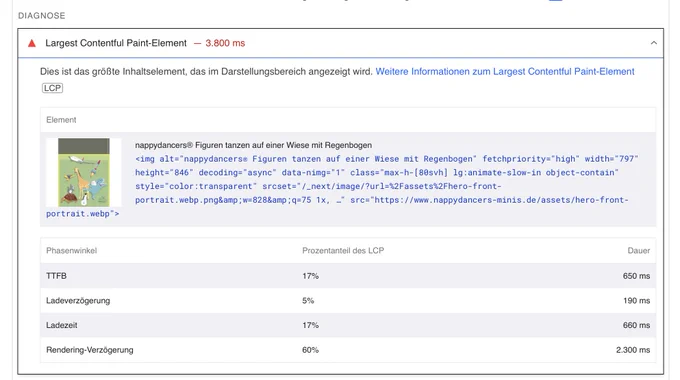This screenshot has width=680, height=380.
Task: Click the 'Element' column header
Action: click(x=61, y=120)
